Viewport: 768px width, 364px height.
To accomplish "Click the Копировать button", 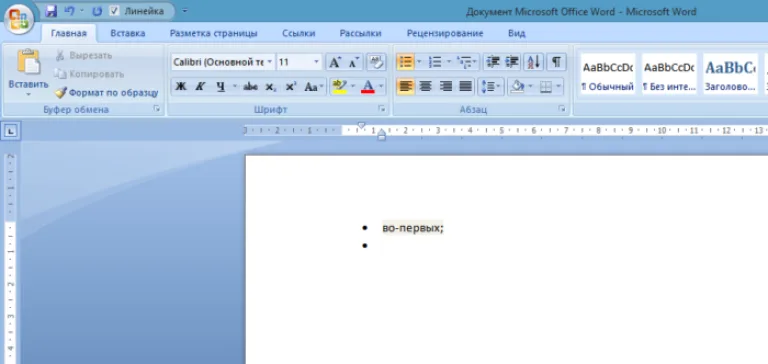I will (89, 74).
